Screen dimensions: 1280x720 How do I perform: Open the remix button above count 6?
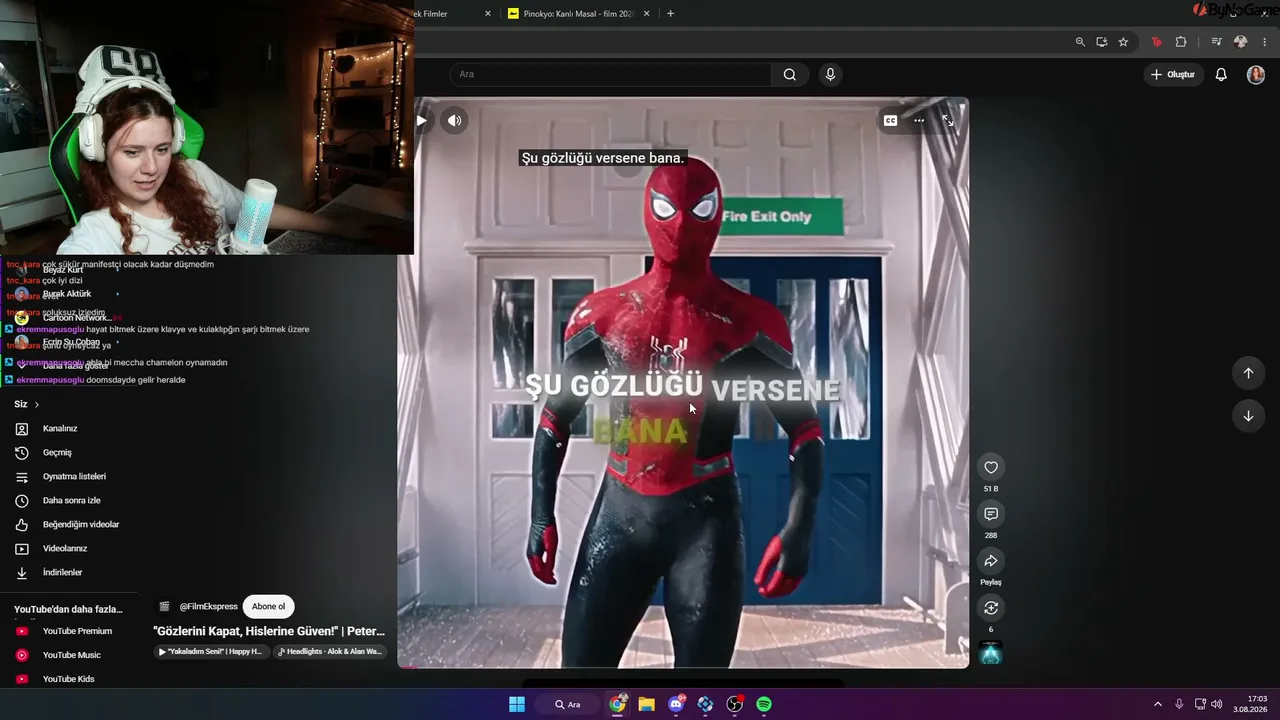coord(991,608)
